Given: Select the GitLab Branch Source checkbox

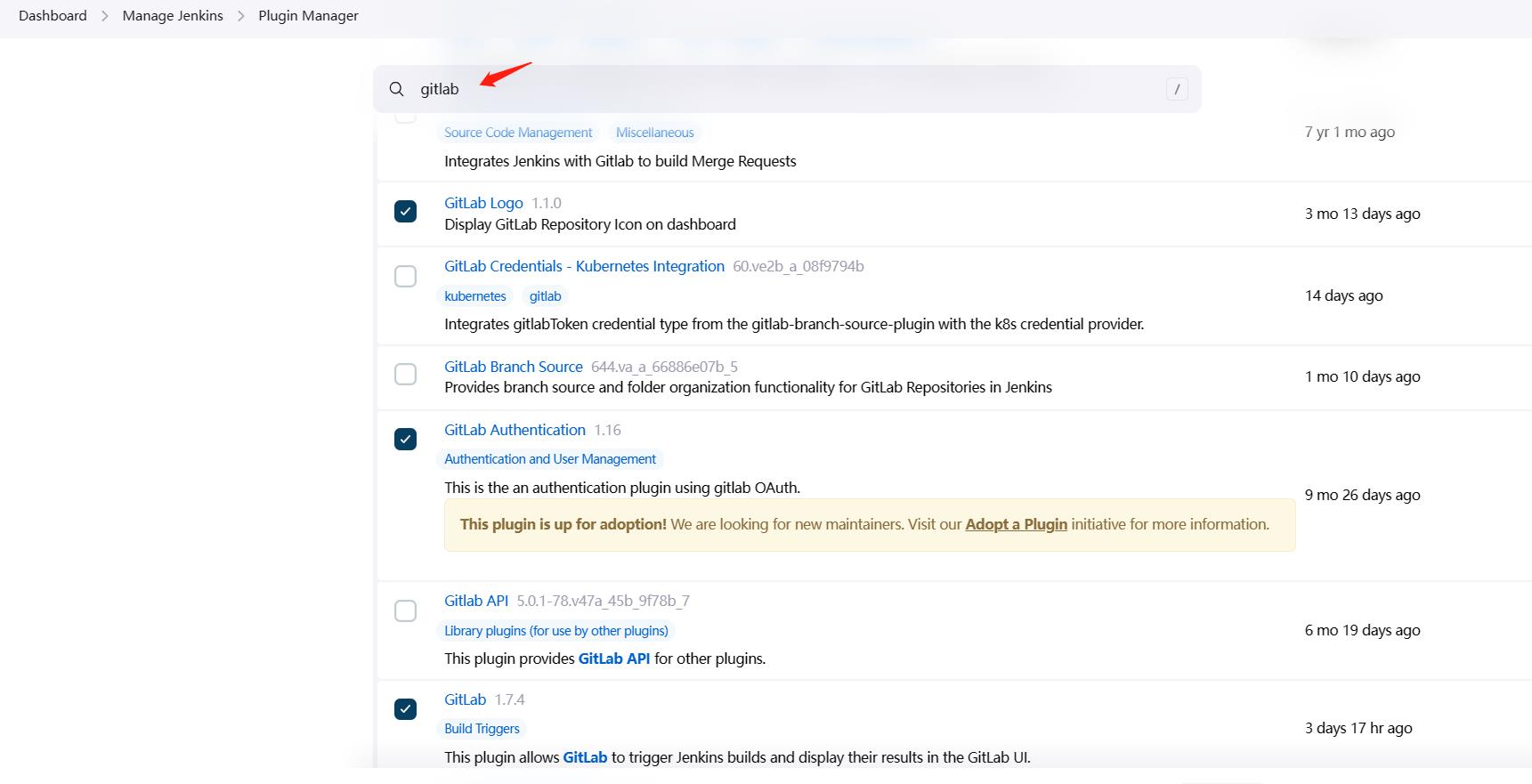Looking at the screenshot, I should pyautogui.click(x=405, y=374).
